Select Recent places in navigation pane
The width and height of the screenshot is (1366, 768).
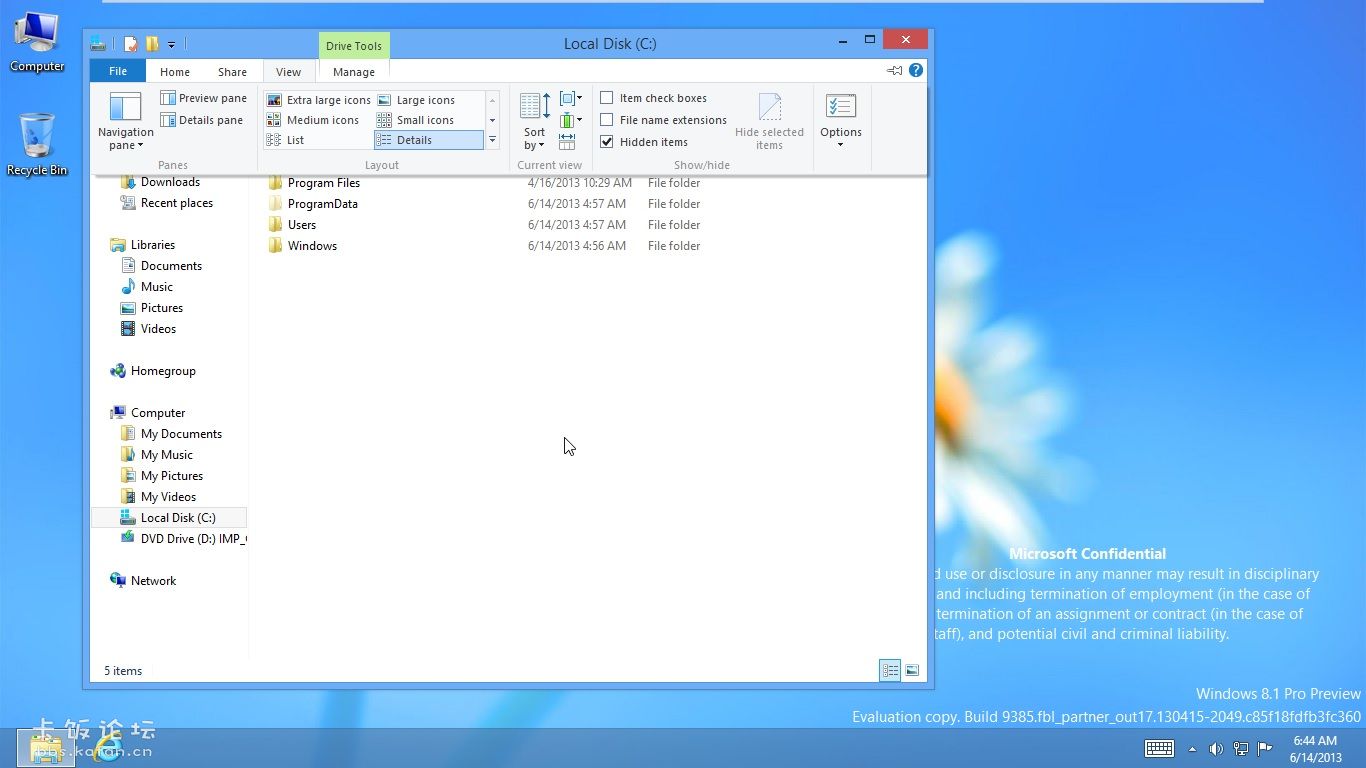pos(166,203)
